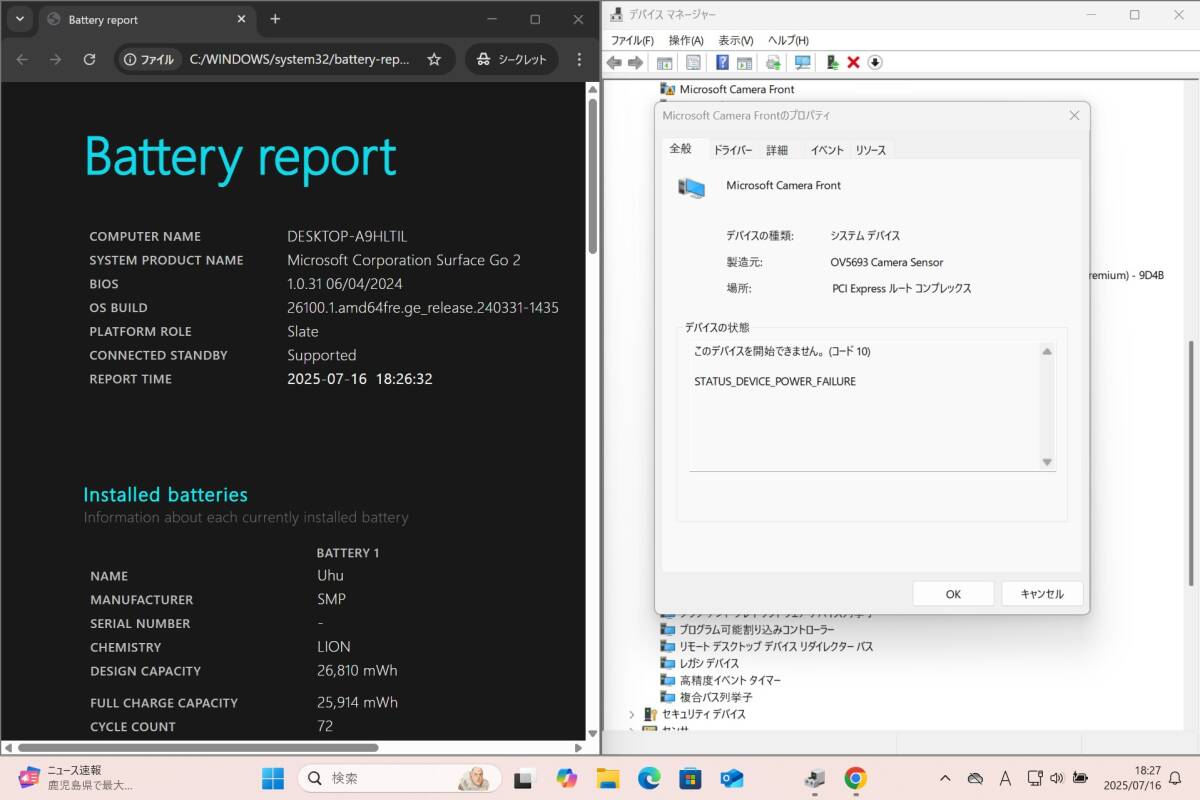The width and height of the screenshot is (1200, 800).
Task: Go back in the Chrome browser
Action: (x=22, y=59)
